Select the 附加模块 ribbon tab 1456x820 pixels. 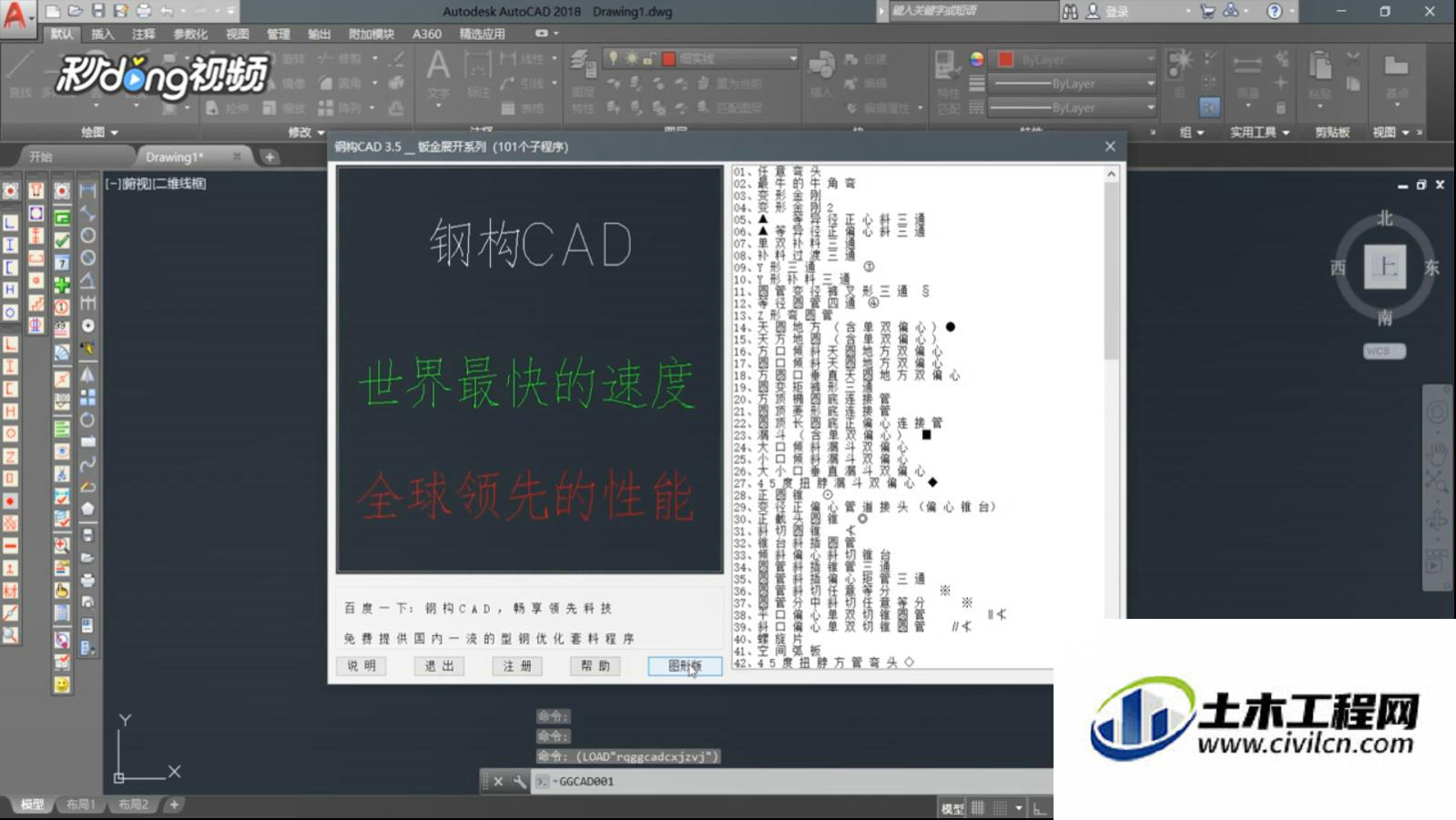click(x=372, y=34)
